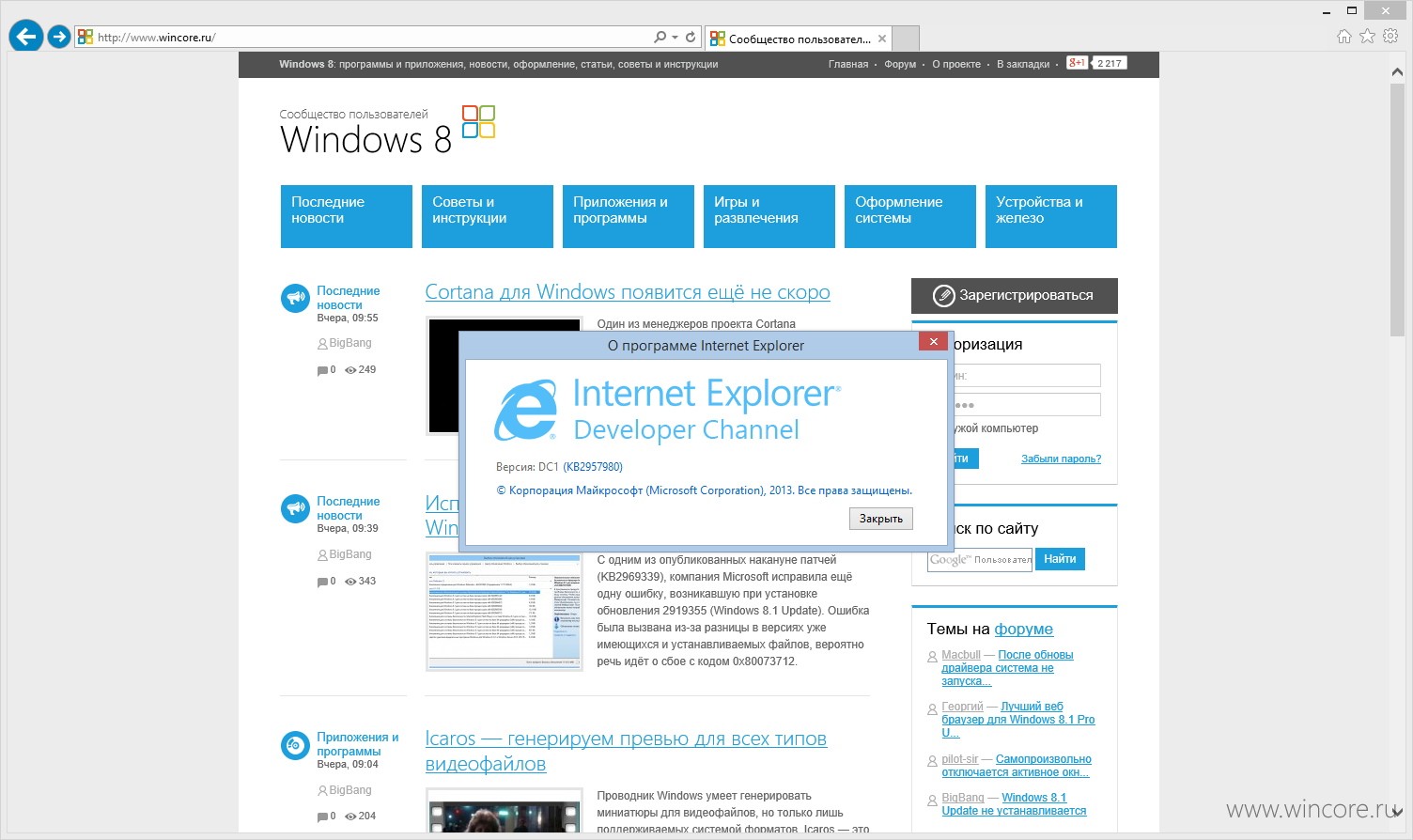
Task: Click comments icon on 09:39 post
Action: coord(322,582)
